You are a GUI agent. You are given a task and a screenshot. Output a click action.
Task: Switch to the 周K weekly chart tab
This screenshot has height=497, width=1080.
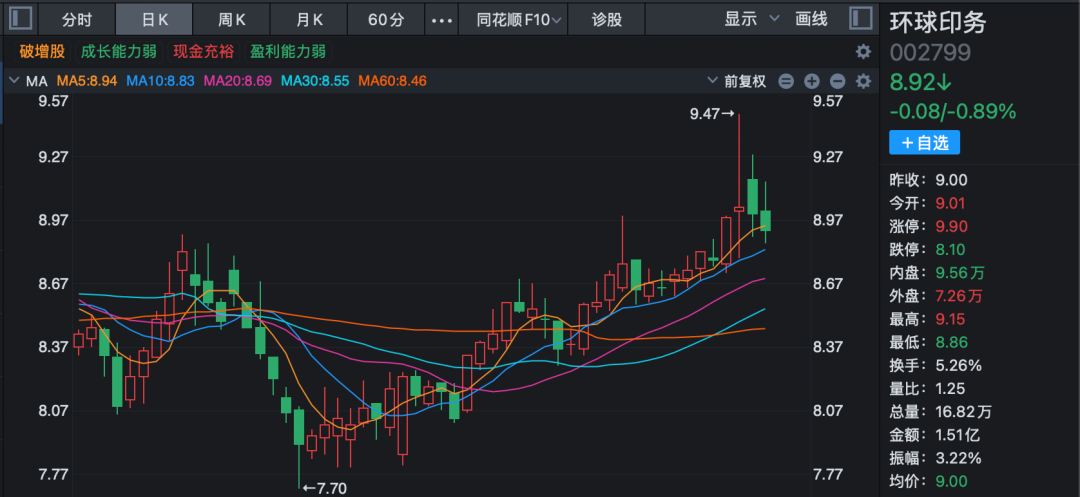[232, 20]
